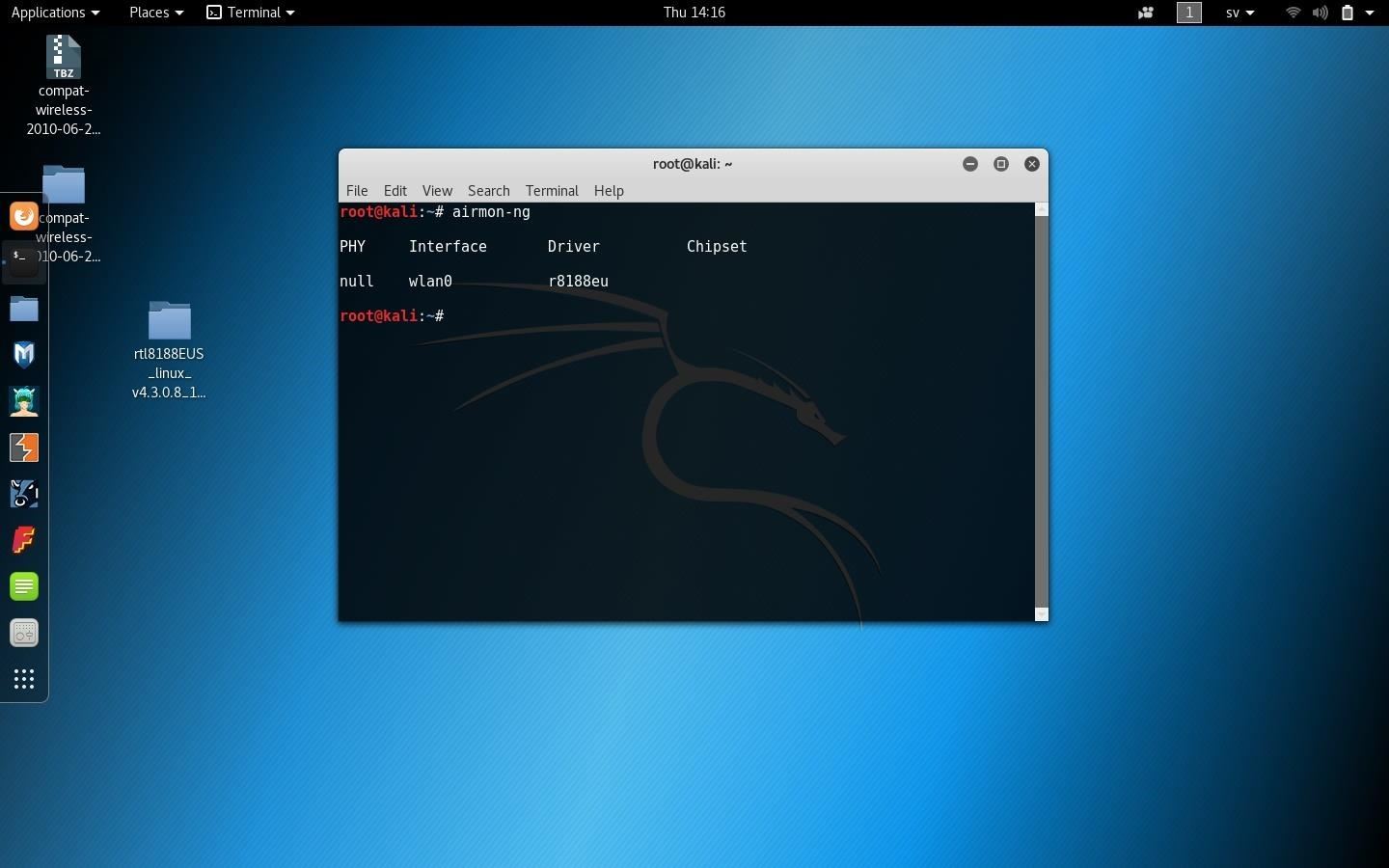
Task: Click the 'Driver' column header text
Action: pyautogui.click(x=574, y=247)
